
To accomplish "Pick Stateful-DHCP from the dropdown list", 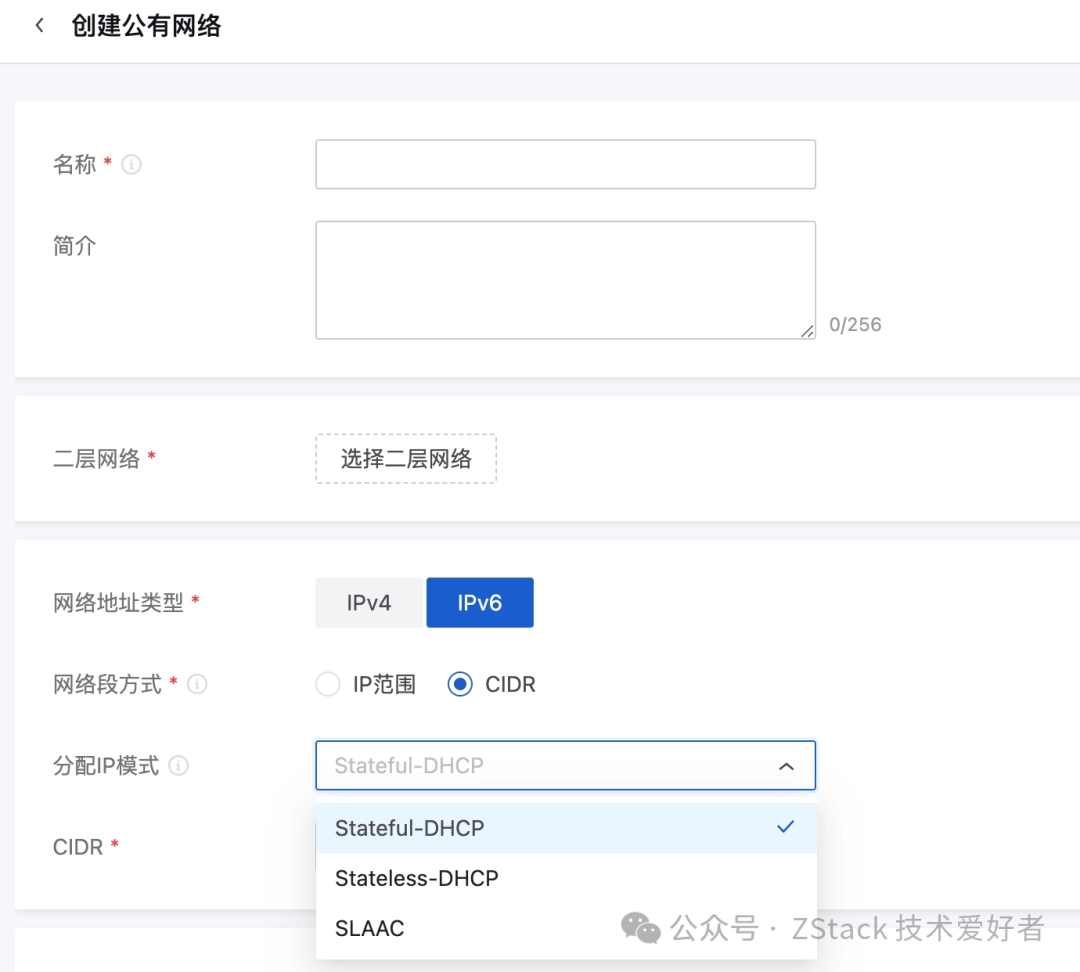I will click(x=410, y=828).
